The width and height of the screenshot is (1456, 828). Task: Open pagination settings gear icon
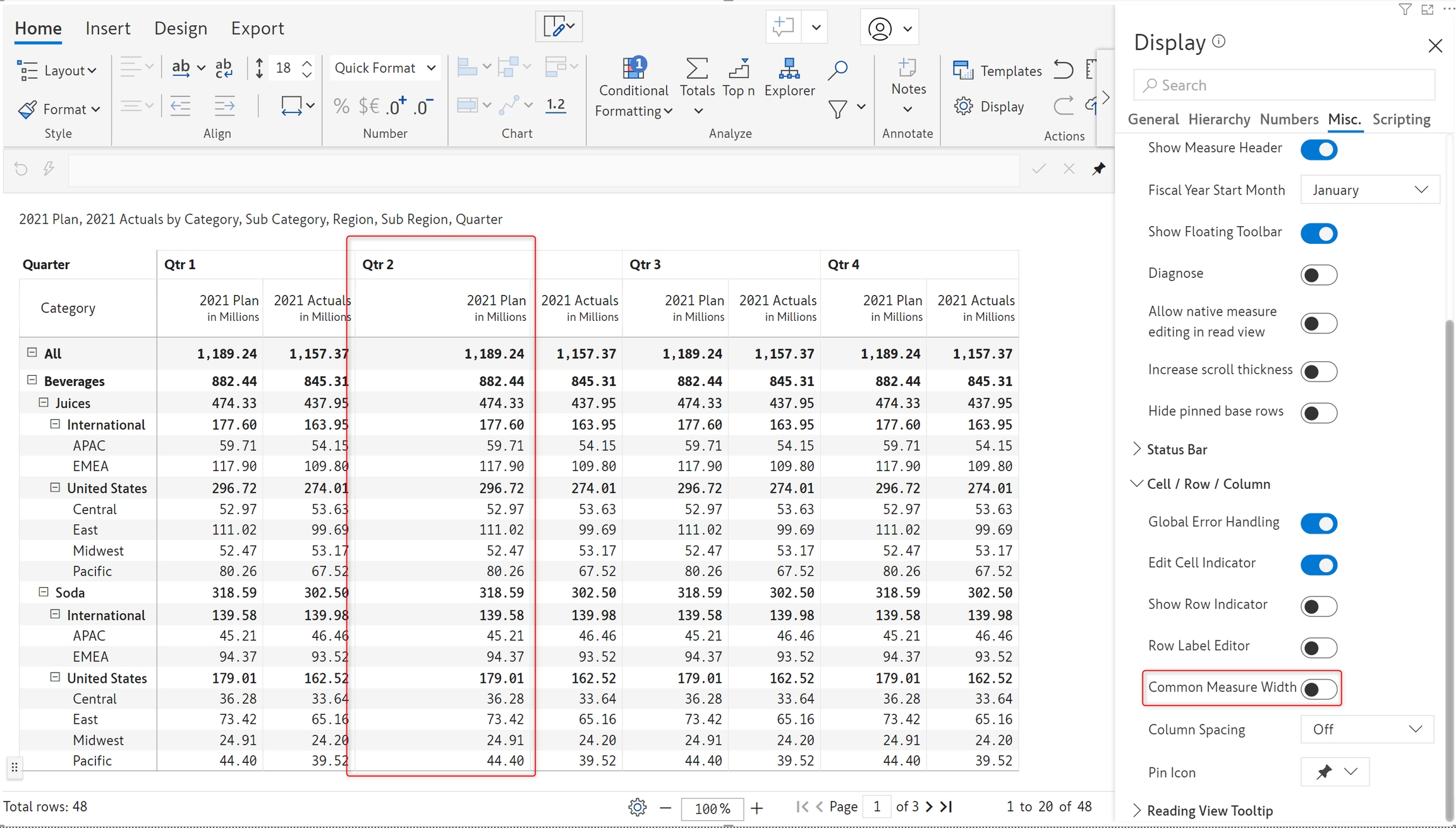pyautogui.click(x=637, y=807)
